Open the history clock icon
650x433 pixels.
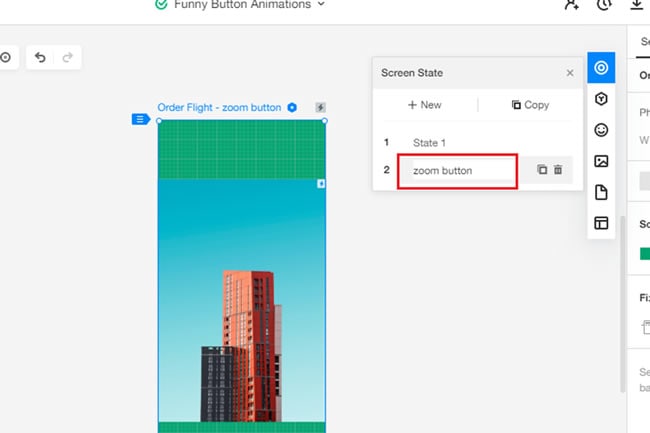pyautogui.click(x=604, y=5)
